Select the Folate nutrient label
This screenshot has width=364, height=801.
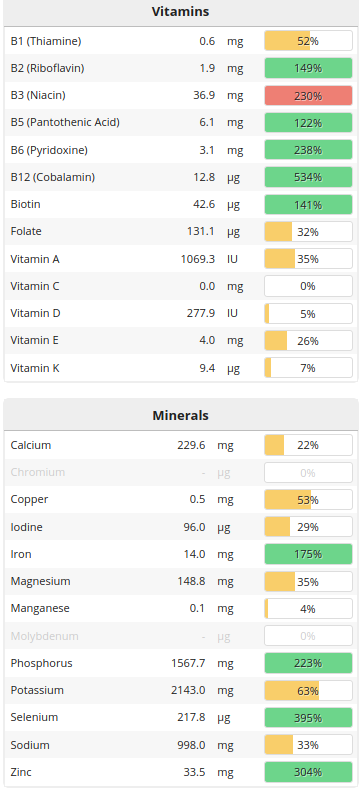pos(26,231)
